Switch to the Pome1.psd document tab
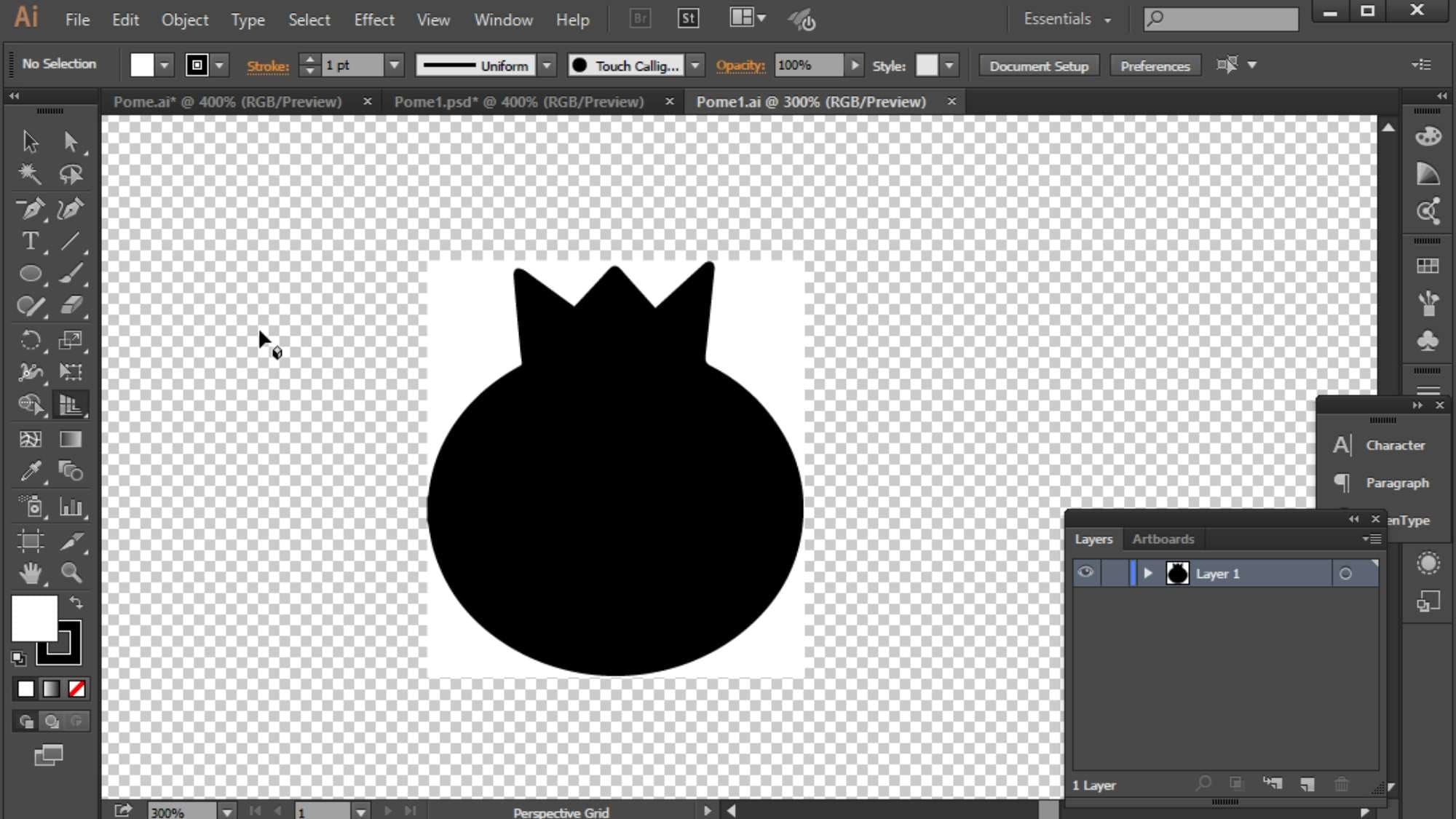The width and height of the screenshot is (1456, 819). click(518, 102)
